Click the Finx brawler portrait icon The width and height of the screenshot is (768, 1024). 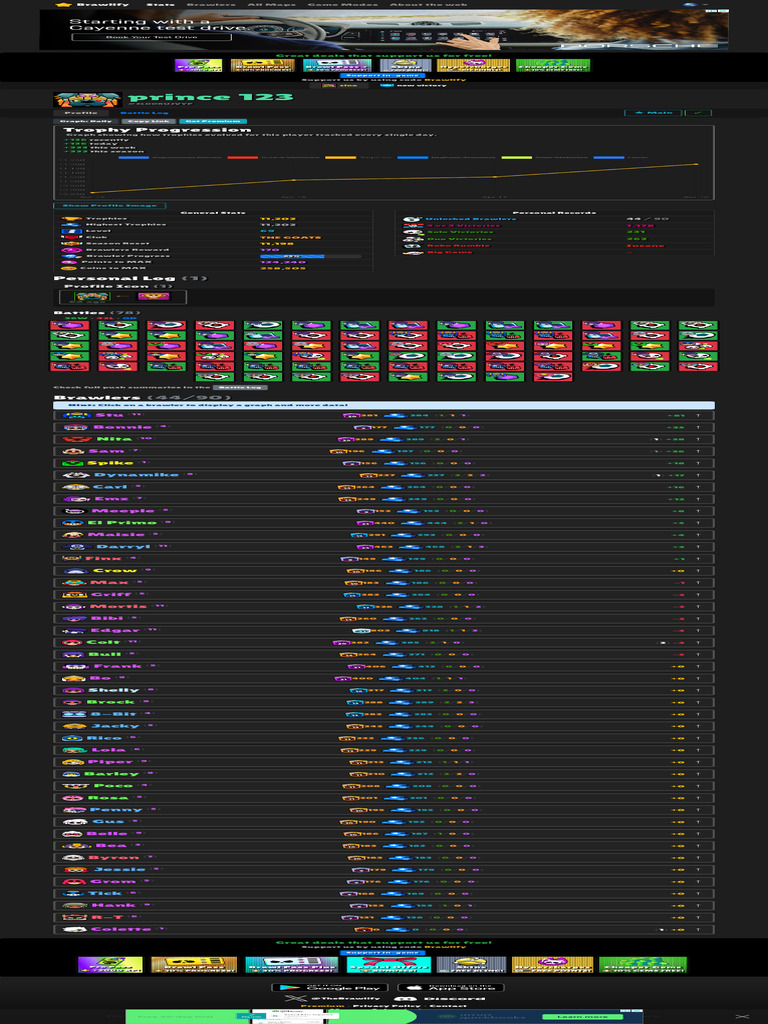pos(71,558)
